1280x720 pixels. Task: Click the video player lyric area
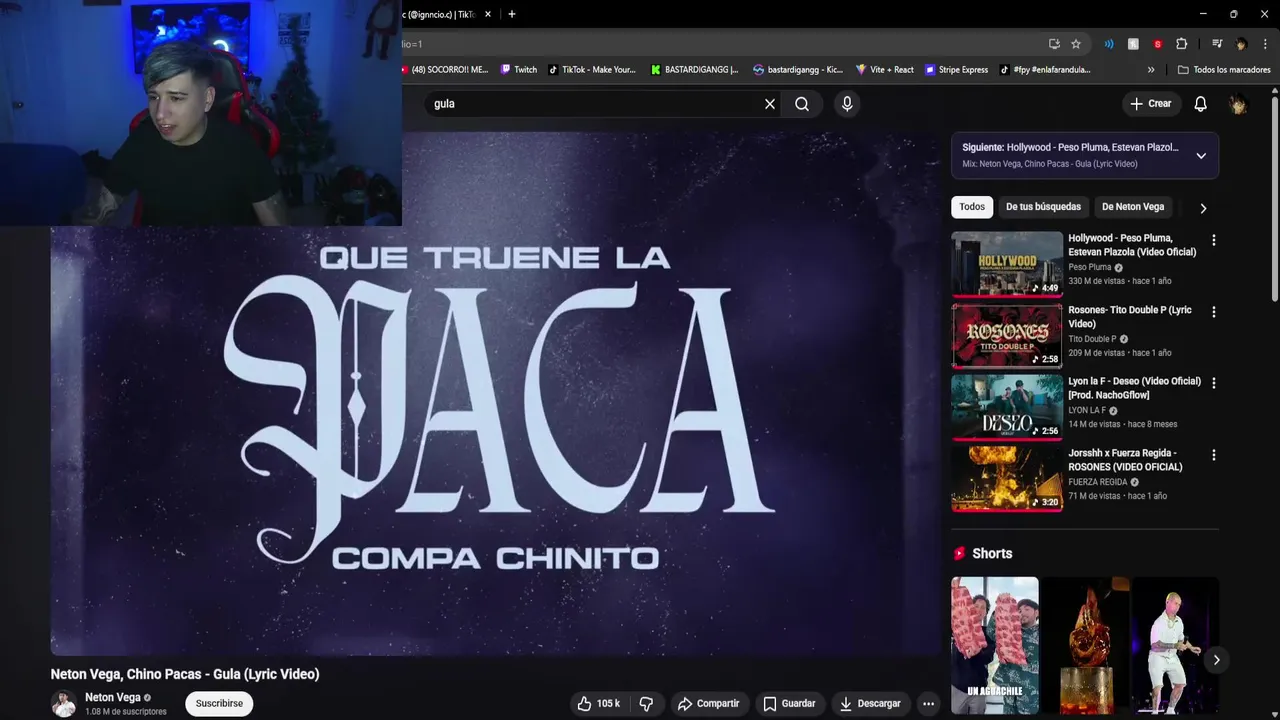point(496,393)
